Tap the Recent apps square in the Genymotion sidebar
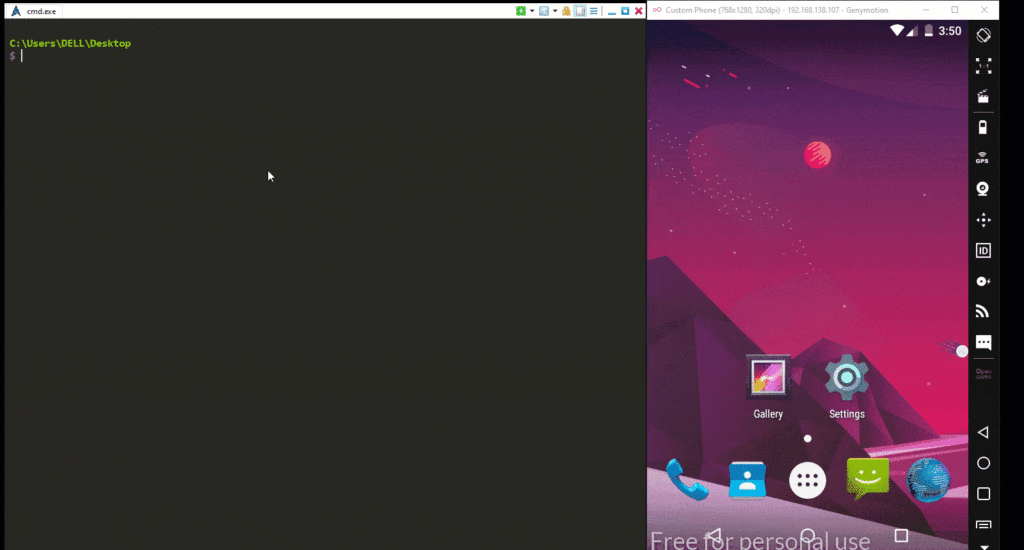Viewport: 1024px width, 550px height. [984, 494]
